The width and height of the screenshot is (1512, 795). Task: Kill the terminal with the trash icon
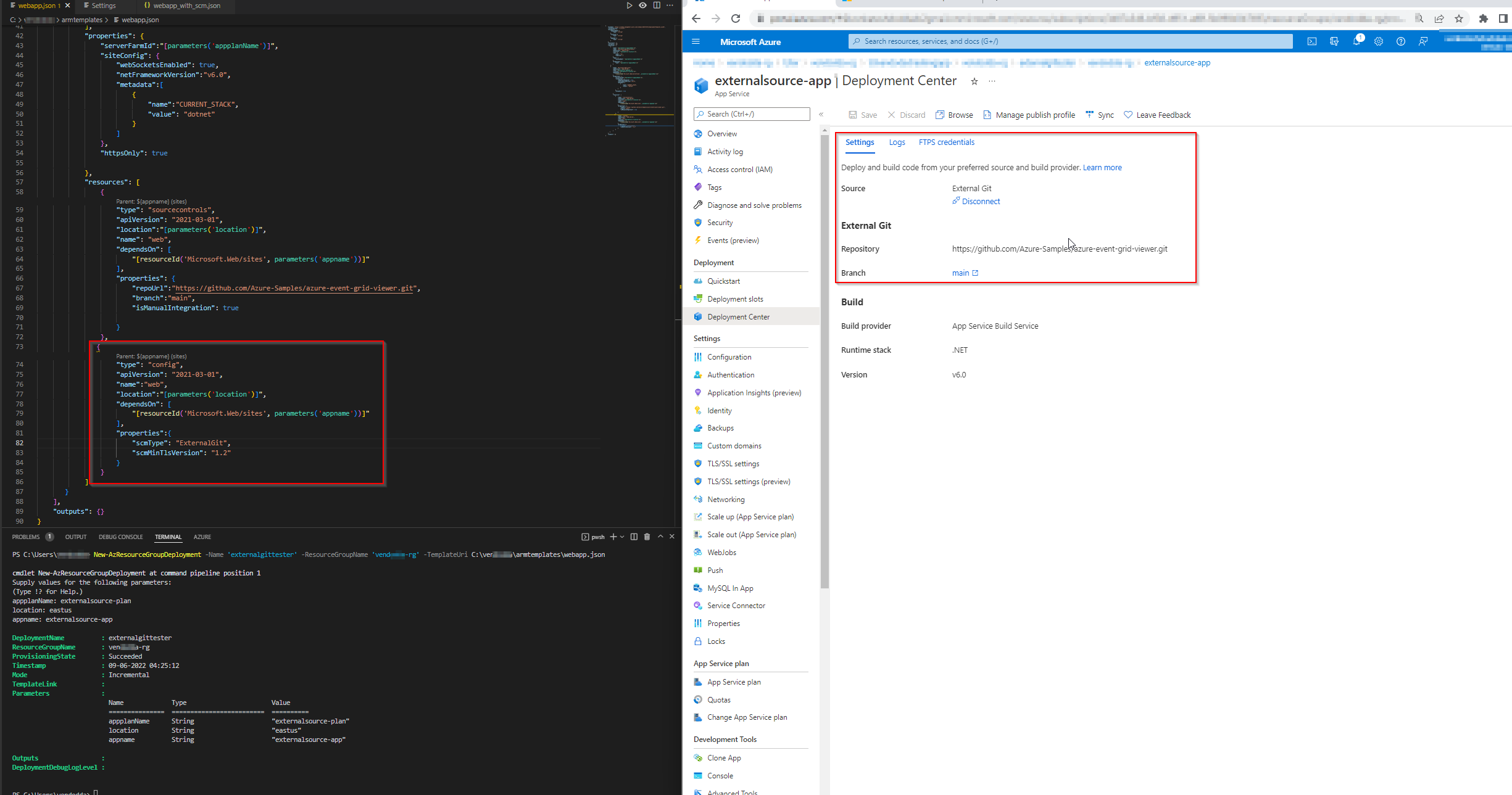point(647,537)
